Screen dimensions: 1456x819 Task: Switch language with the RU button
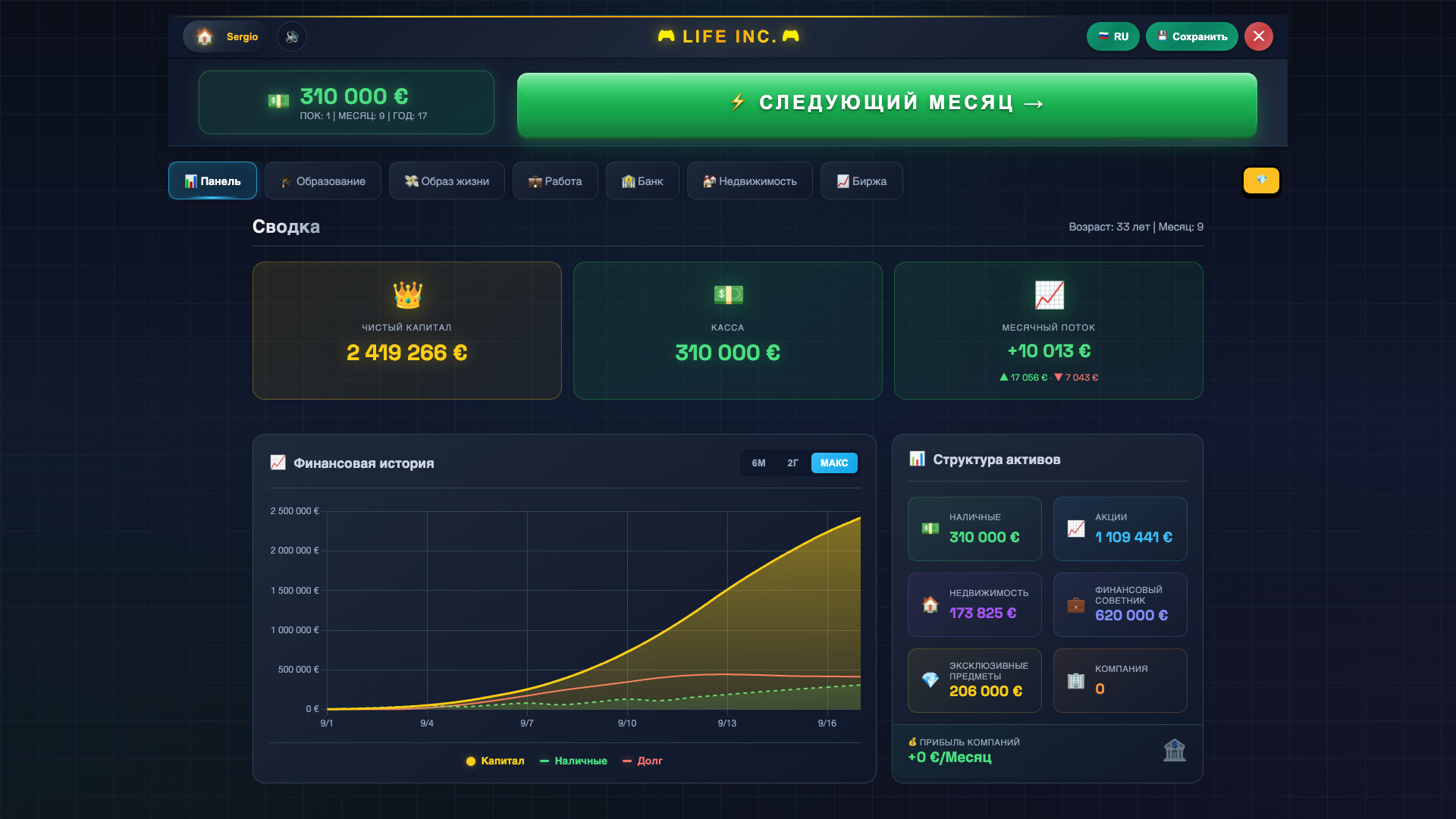1113,36
